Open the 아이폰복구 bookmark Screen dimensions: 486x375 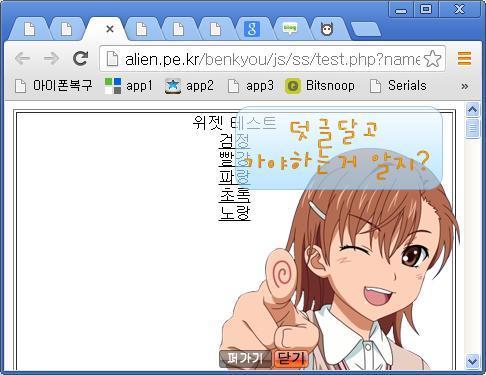[x=53, y=86]
